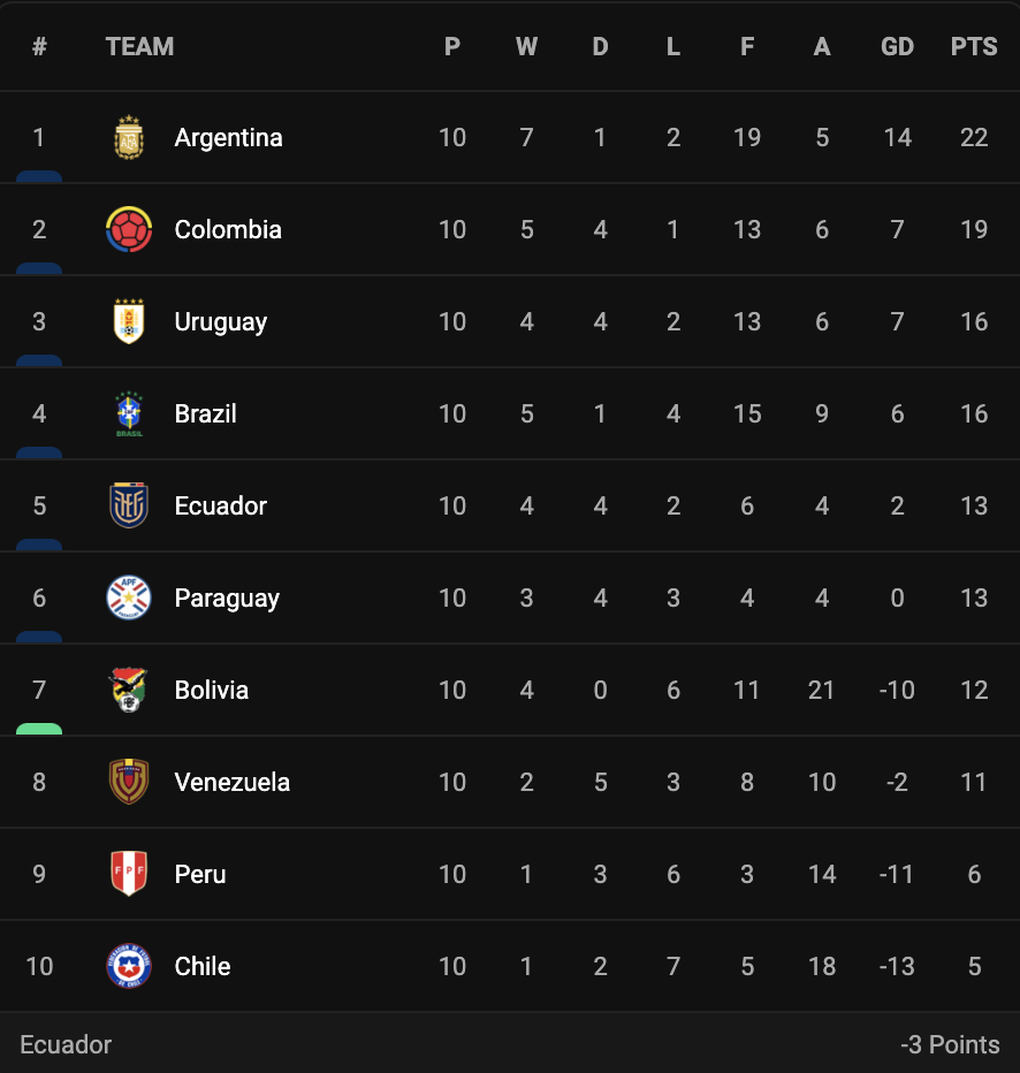The height and width of the screenshot is (1073, 1020).
Task: Sort table by PTS column header
Action: (x=973, y=47)
